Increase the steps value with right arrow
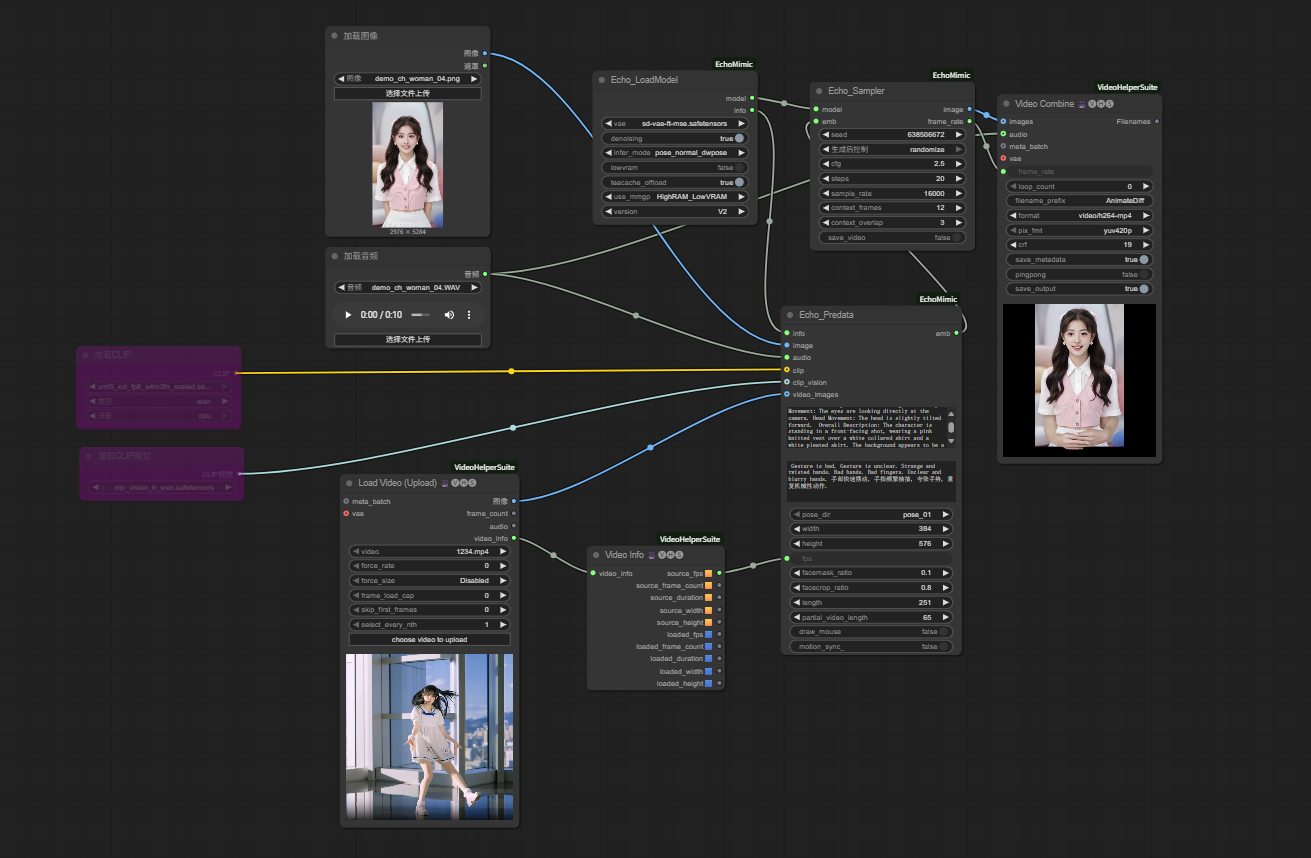 click(x=958, y=179)
